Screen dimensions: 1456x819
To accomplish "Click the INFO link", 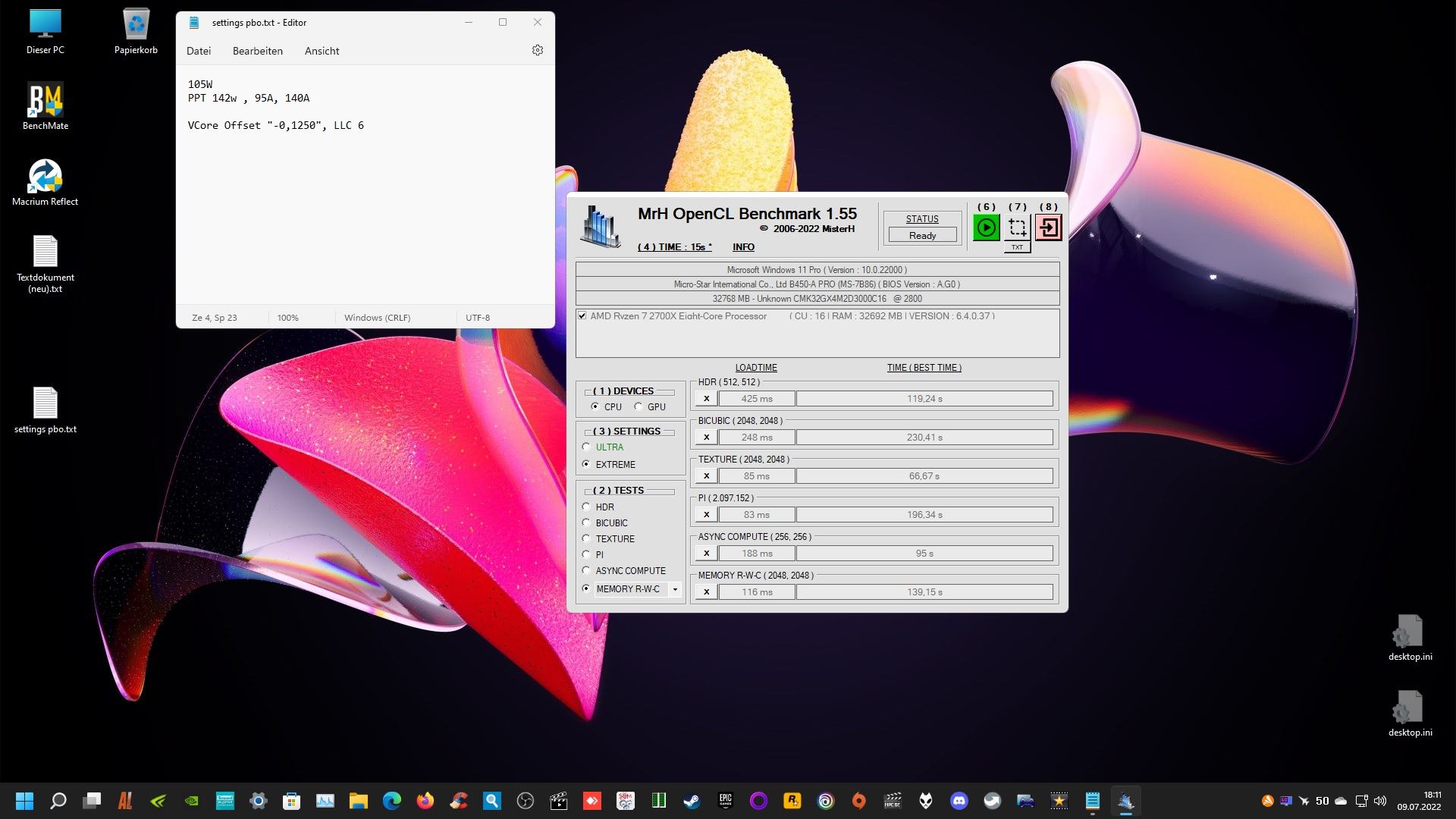I will [x=743, y=247].
